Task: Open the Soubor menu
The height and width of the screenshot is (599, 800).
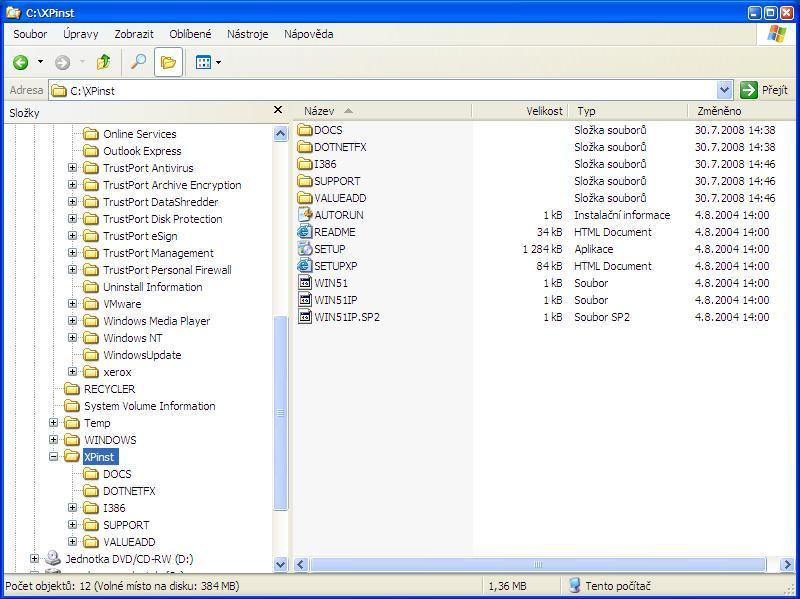Action: 30,34
